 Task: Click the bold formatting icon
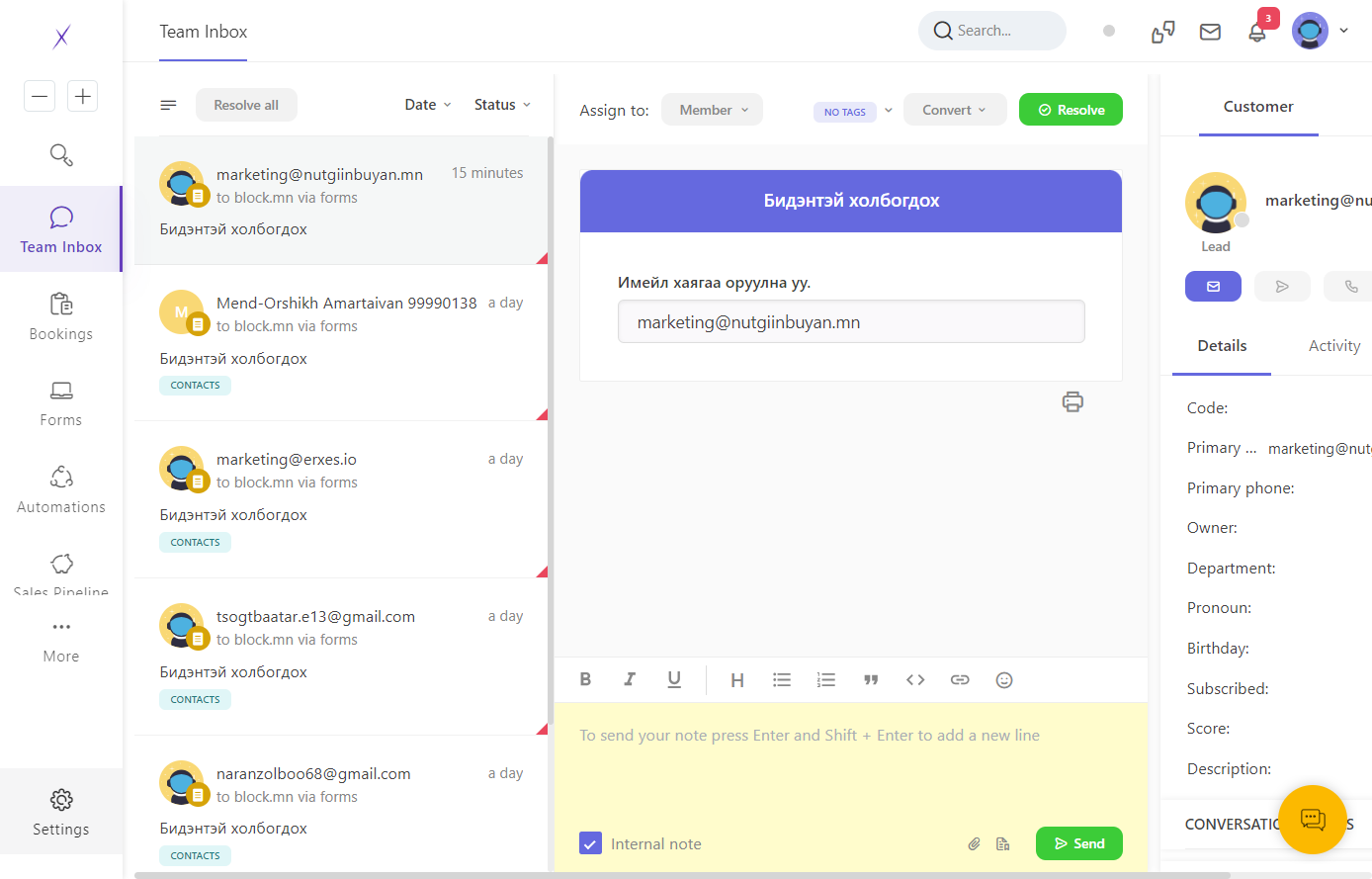(x=585, y=679)
